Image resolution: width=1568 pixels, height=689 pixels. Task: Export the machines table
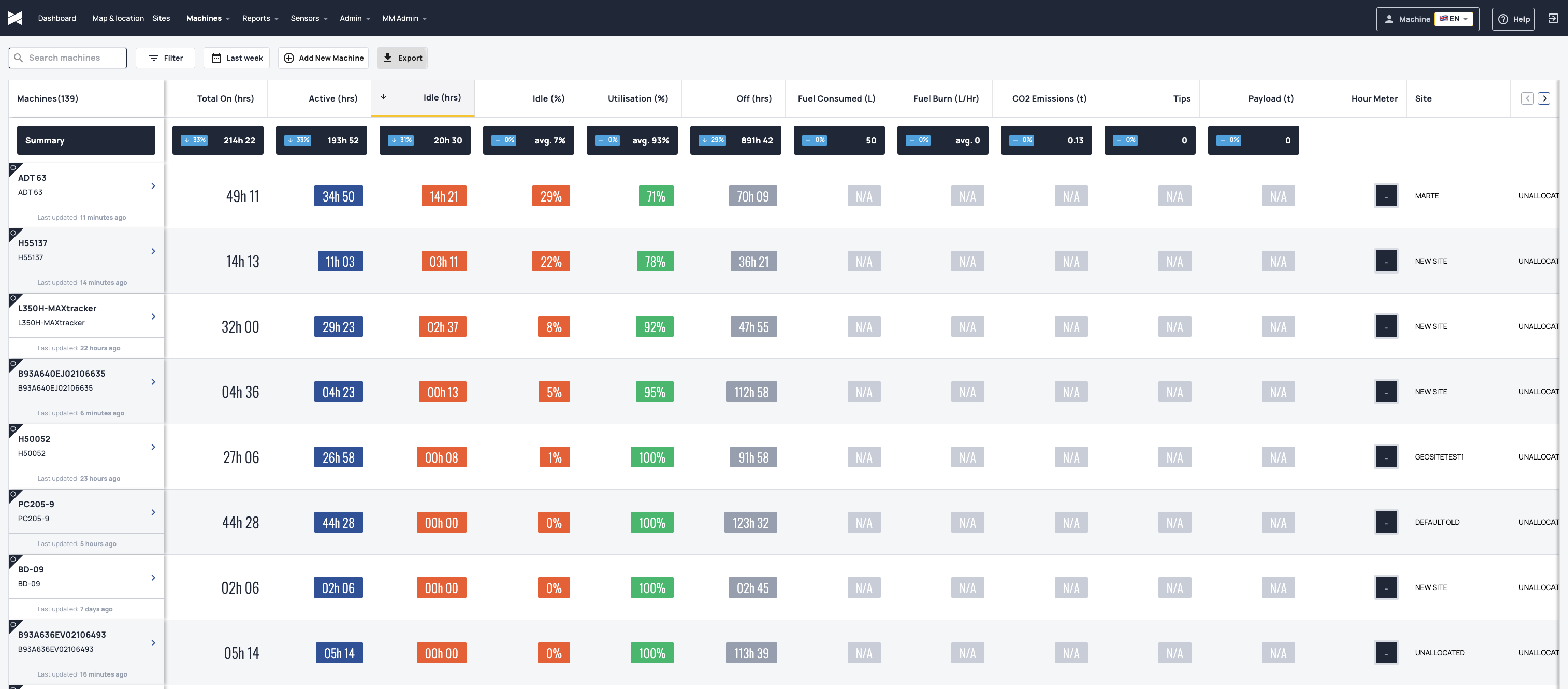(x=402, y=58)
